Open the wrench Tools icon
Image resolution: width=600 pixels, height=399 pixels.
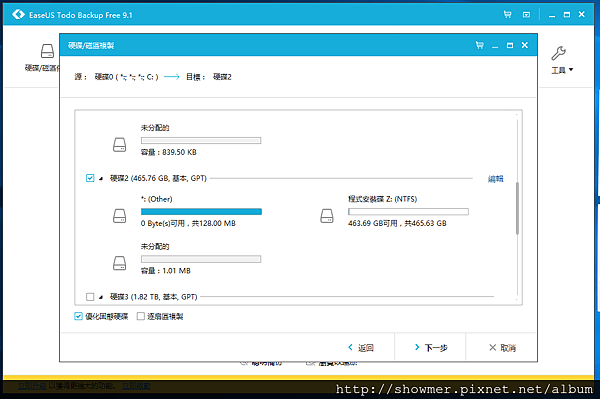coord(559,53)
